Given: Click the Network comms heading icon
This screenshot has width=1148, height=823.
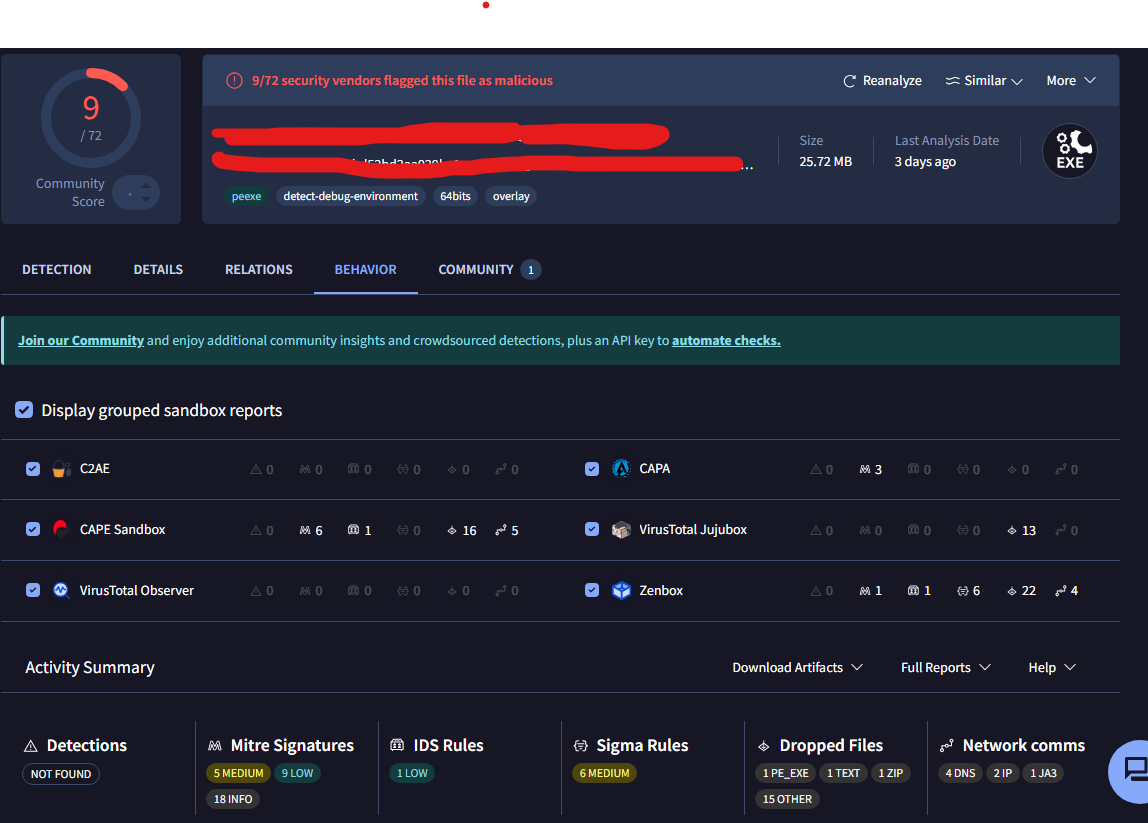Looking at the screenshot, I should point(947,745).
